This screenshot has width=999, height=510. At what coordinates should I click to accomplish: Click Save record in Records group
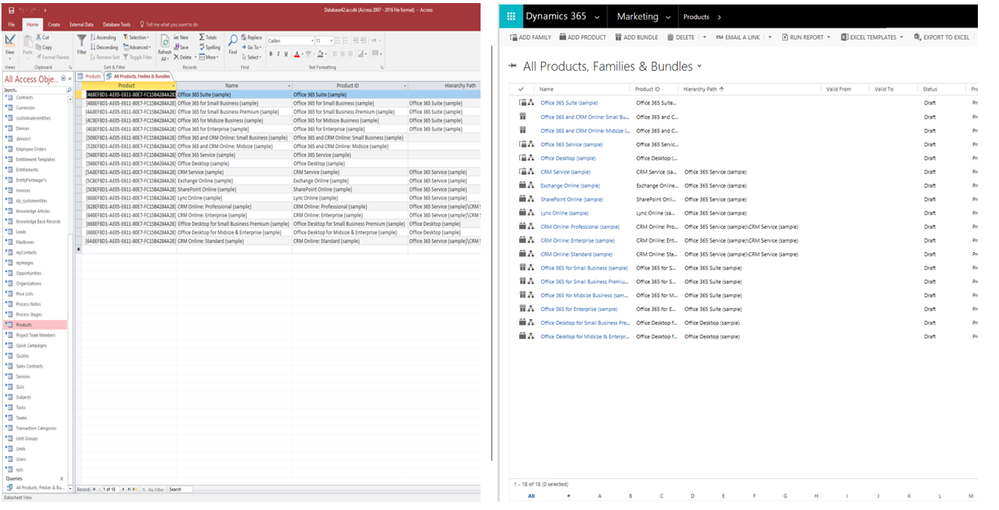pyautogui.click(x=181, y=47)
